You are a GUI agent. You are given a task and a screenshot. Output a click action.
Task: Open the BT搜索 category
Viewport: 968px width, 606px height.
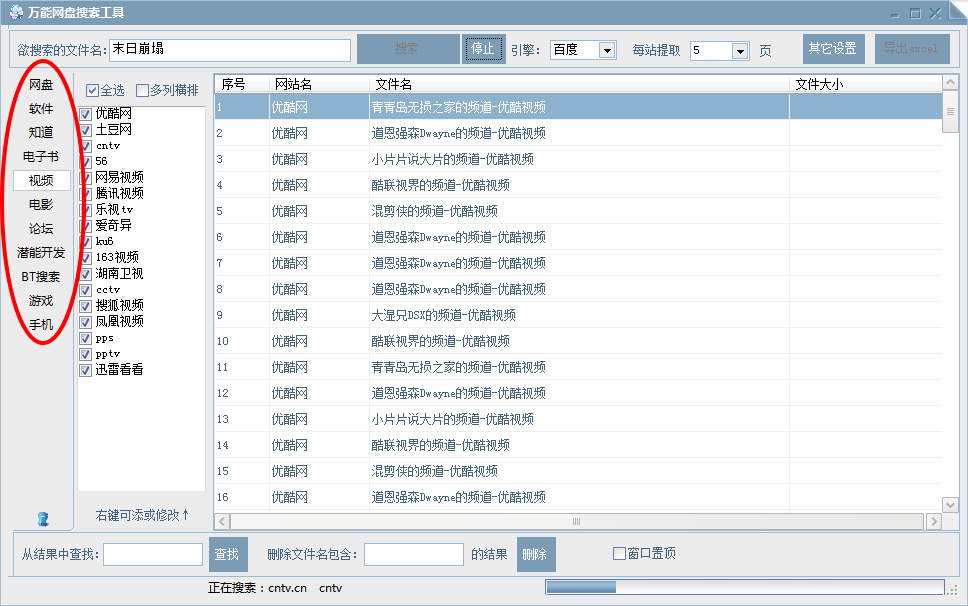click(41, 276)
